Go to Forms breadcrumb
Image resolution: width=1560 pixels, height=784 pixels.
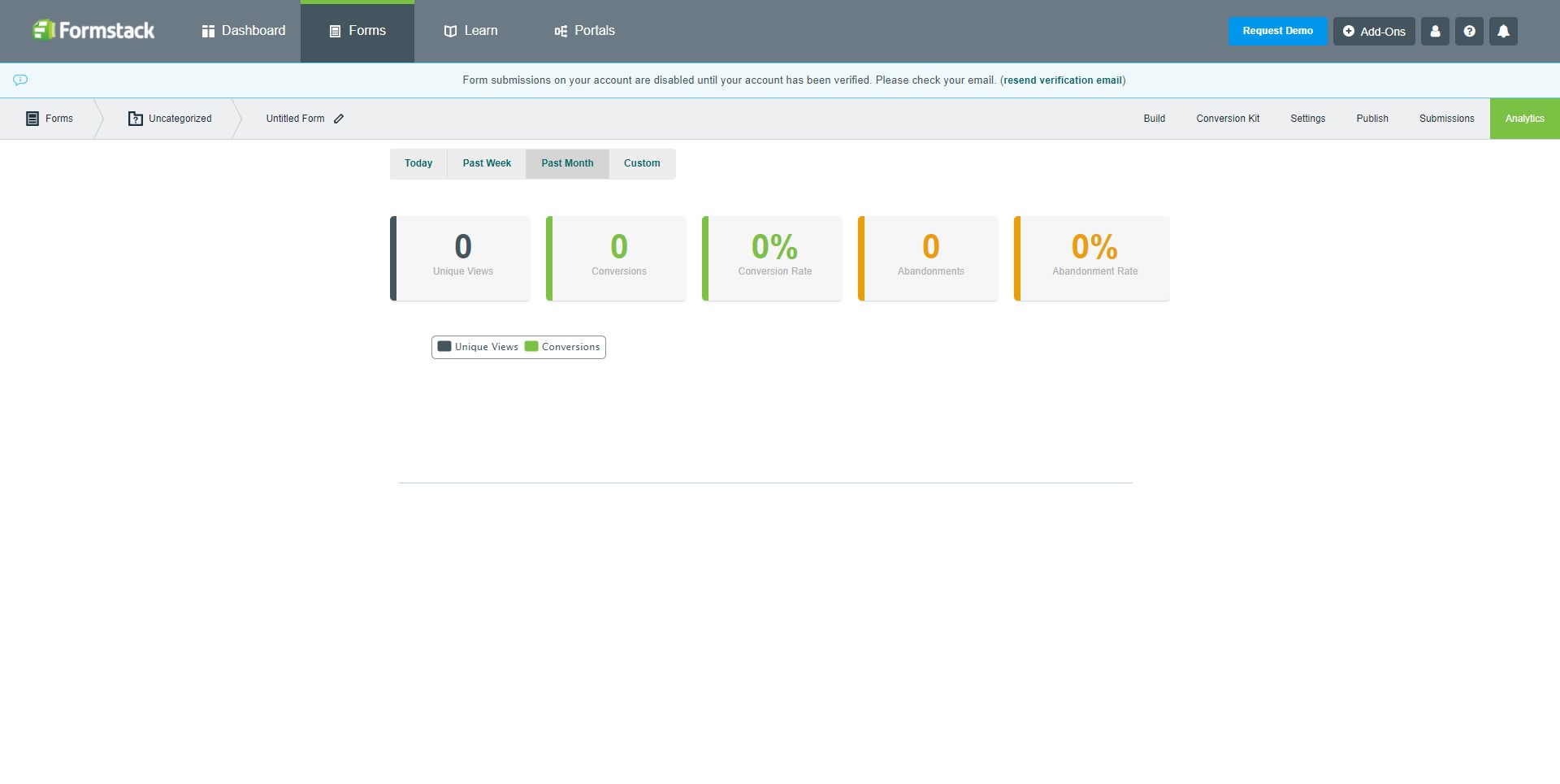pyautogui.click(x=50, y=119)
